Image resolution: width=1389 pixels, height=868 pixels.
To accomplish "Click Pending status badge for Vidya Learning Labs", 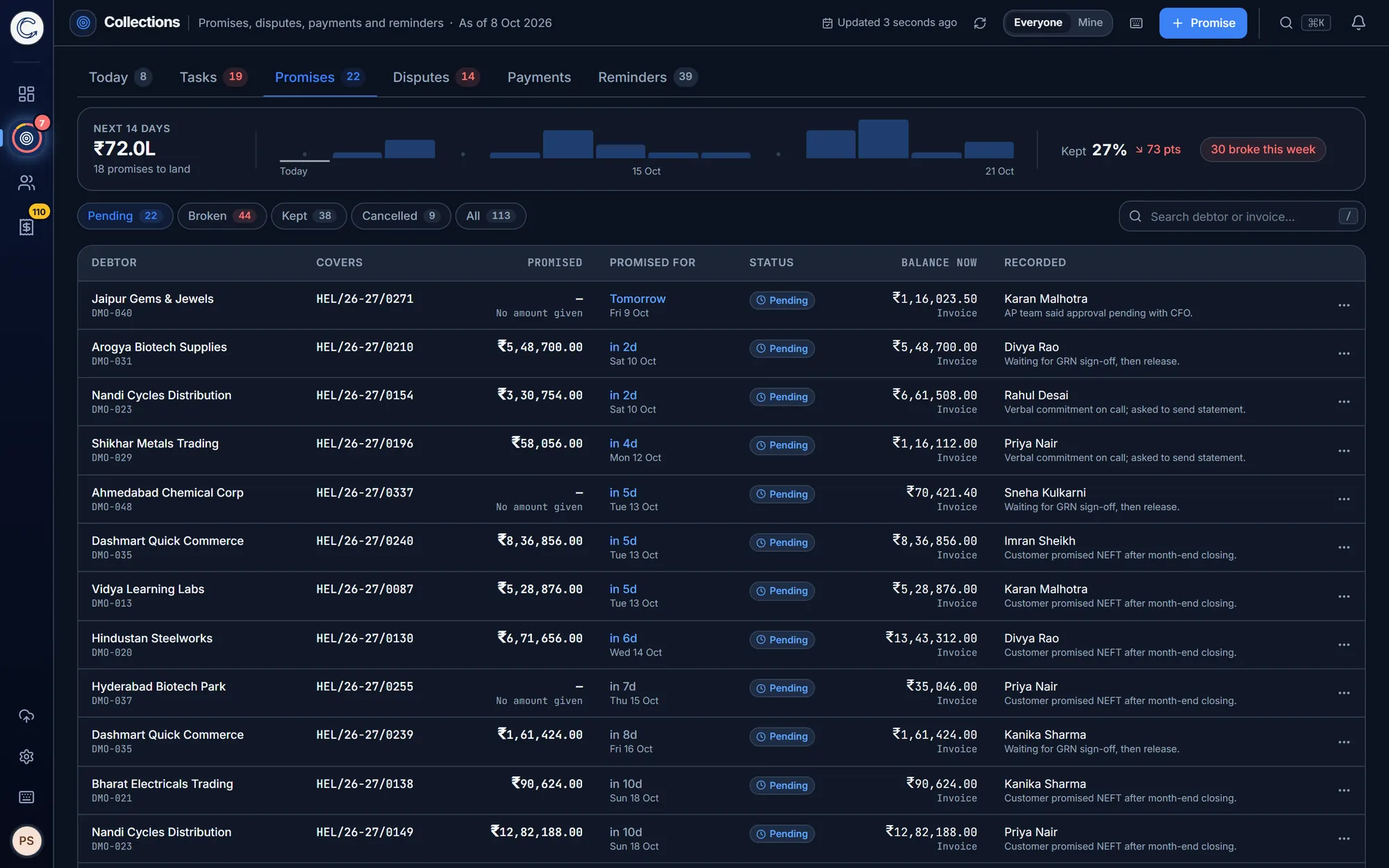I will pos(782,591).
